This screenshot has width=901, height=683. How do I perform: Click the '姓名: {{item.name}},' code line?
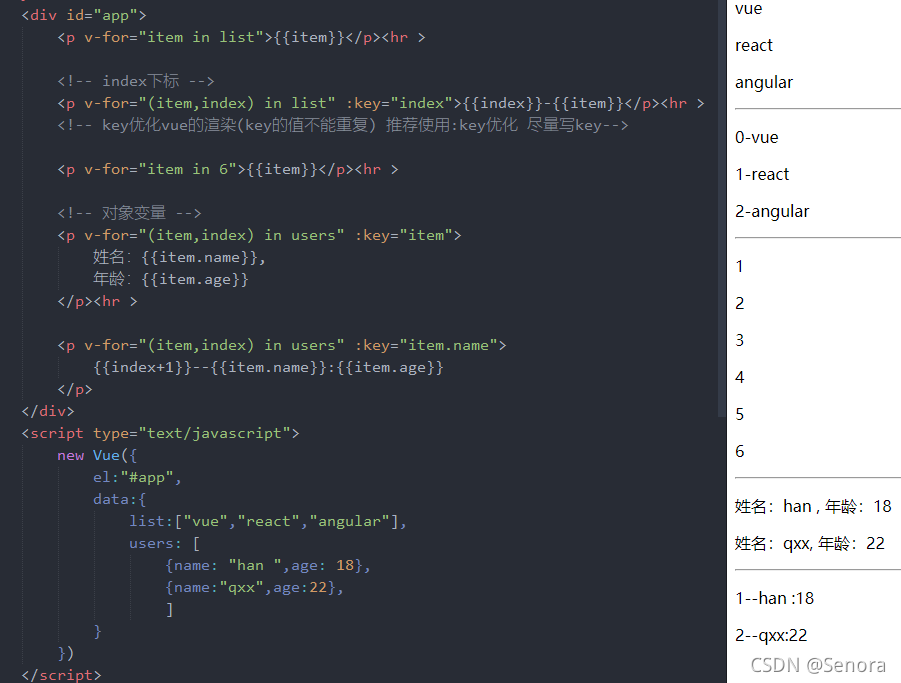pyautogui.click(x=179, y=257)
